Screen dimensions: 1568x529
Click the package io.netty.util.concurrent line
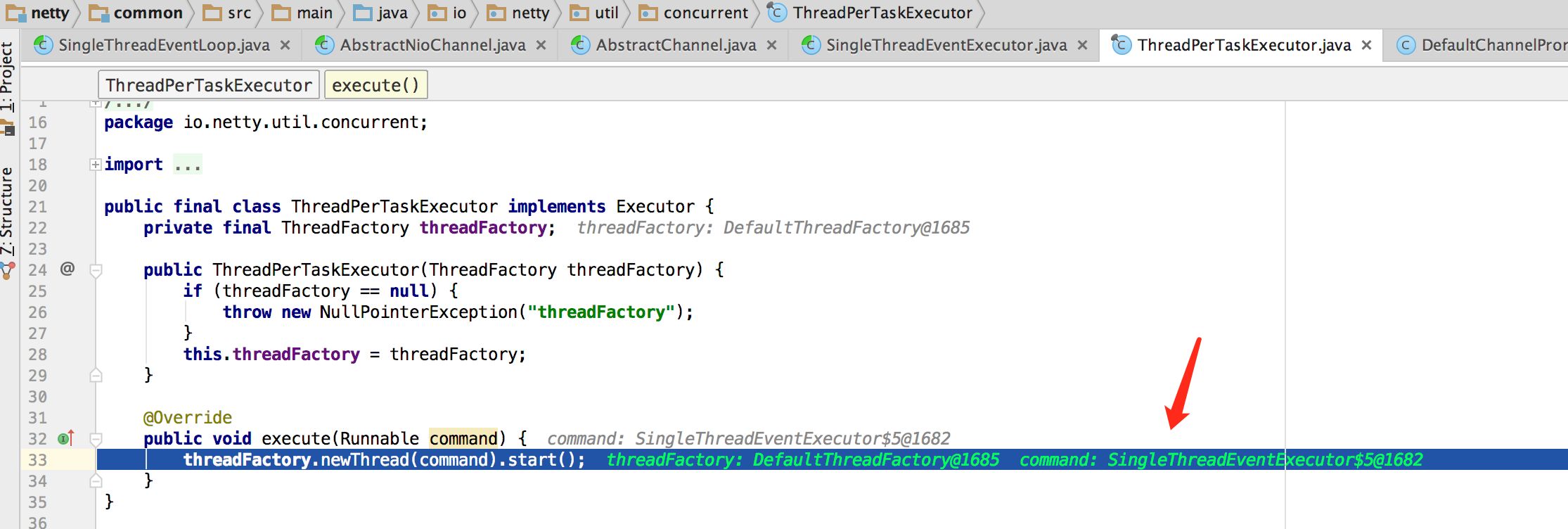coord(266,122)
